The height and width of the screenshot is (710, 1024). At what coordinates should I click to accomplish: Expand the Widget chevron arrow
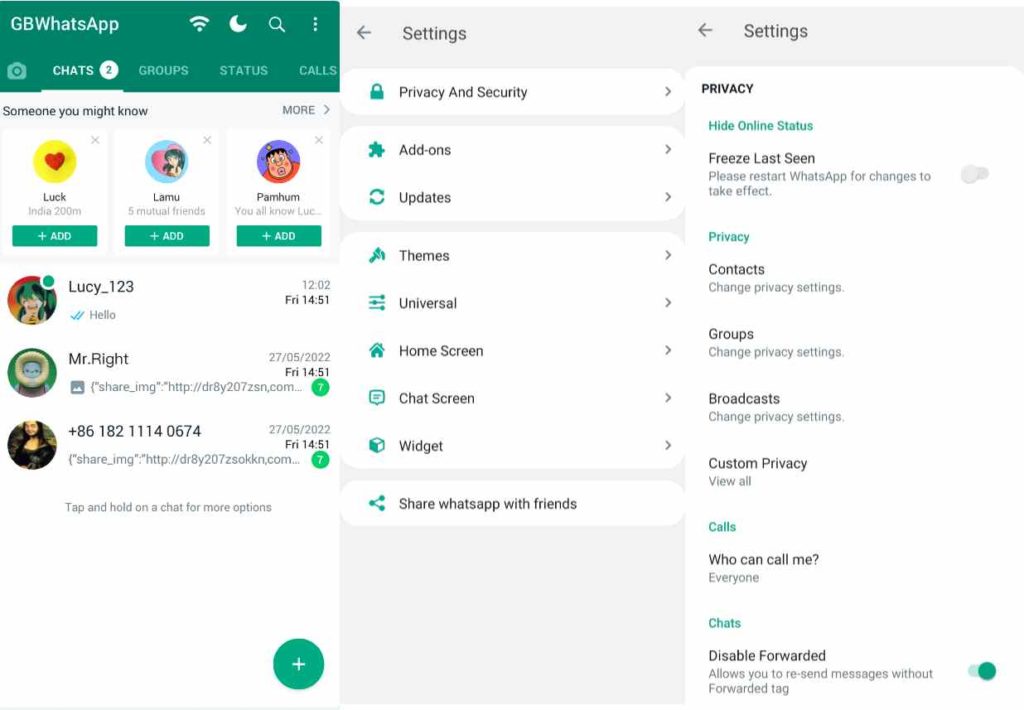667,445
